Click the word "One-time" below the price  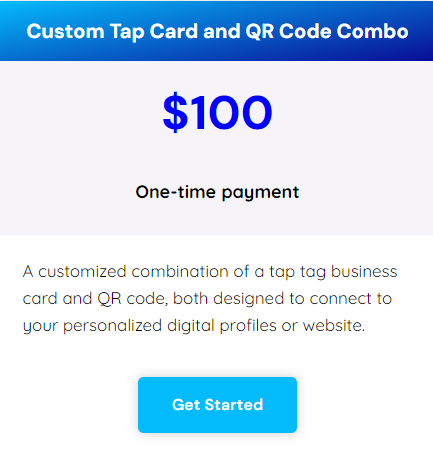pyautogui.click(x=175, y=192)
